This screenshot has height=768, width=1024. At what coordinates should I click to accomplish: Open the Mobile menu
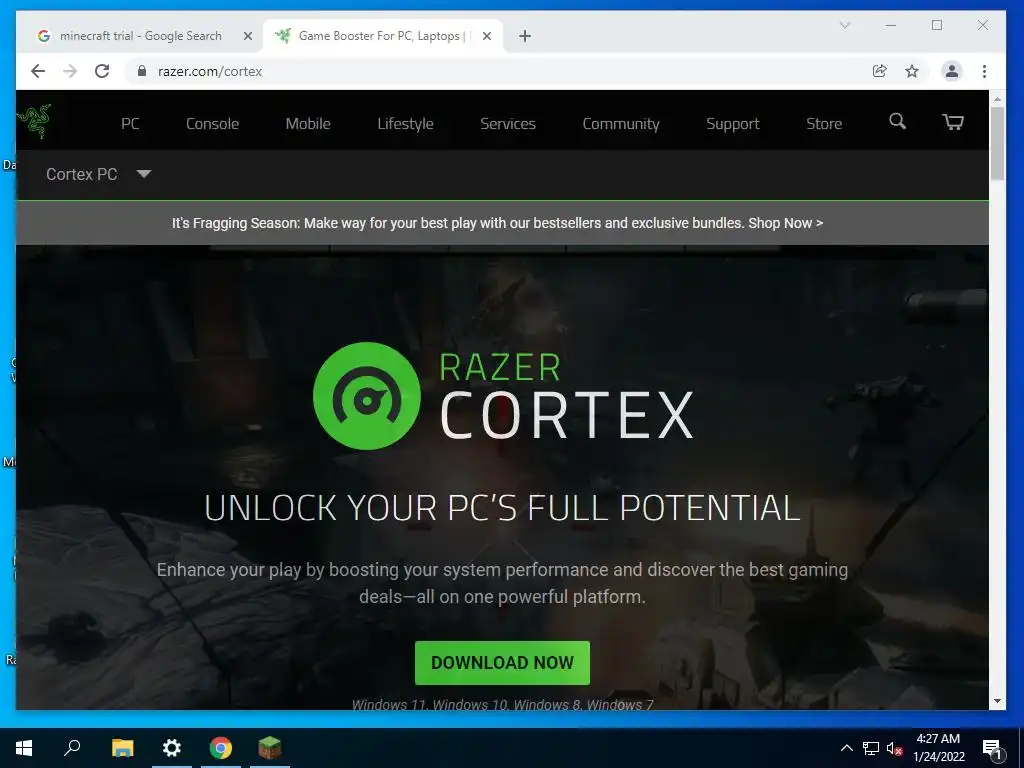(x=308, y=123)
